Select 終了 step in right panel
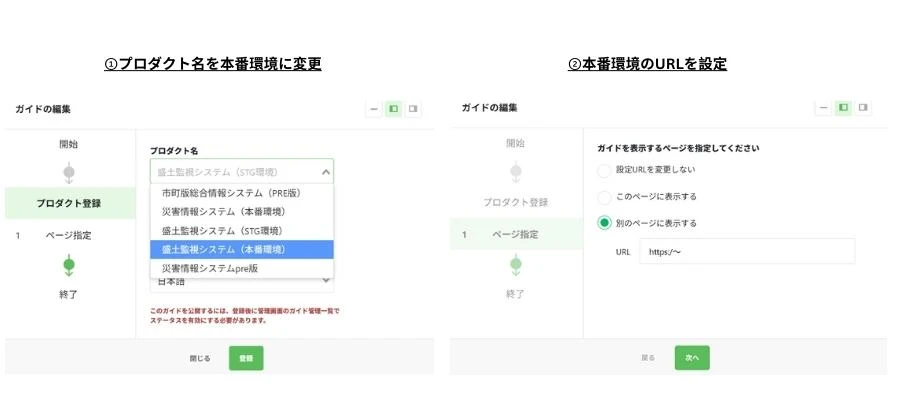The image size is (900, 400). [x=515, y=294]
